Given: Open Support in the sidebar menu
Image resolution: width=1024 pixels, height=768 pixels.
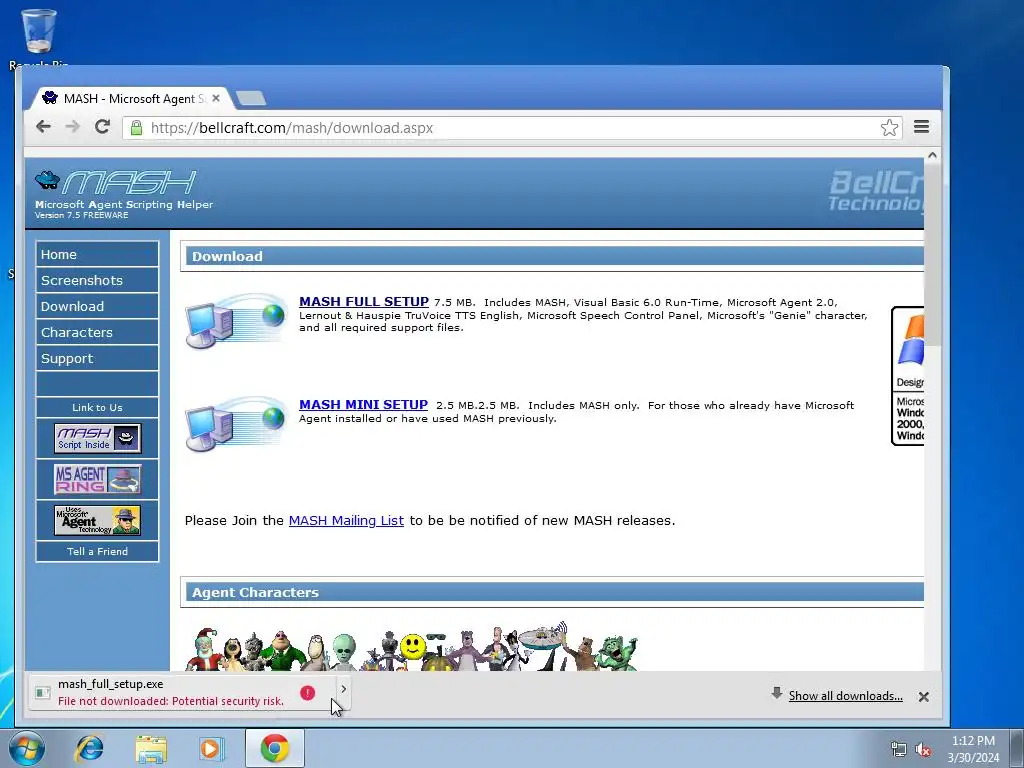Looking at the screenshot, I should click(x=97, y=359).
